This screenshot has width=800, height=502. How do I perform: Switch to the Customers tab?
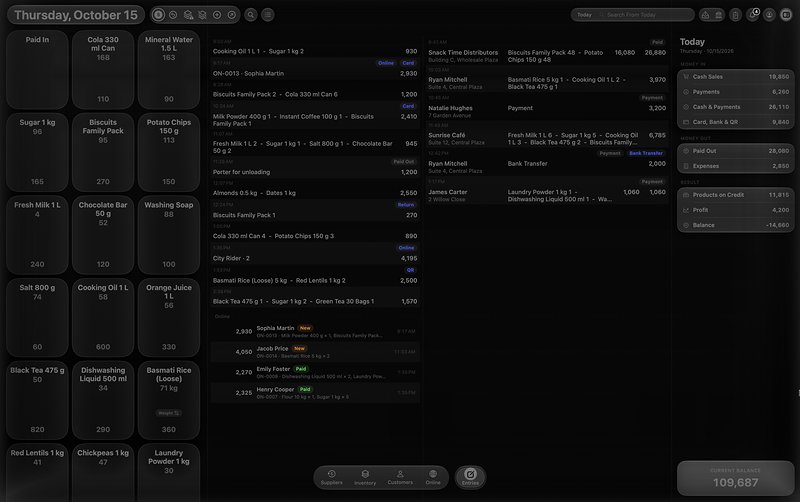tap(400, 478)
